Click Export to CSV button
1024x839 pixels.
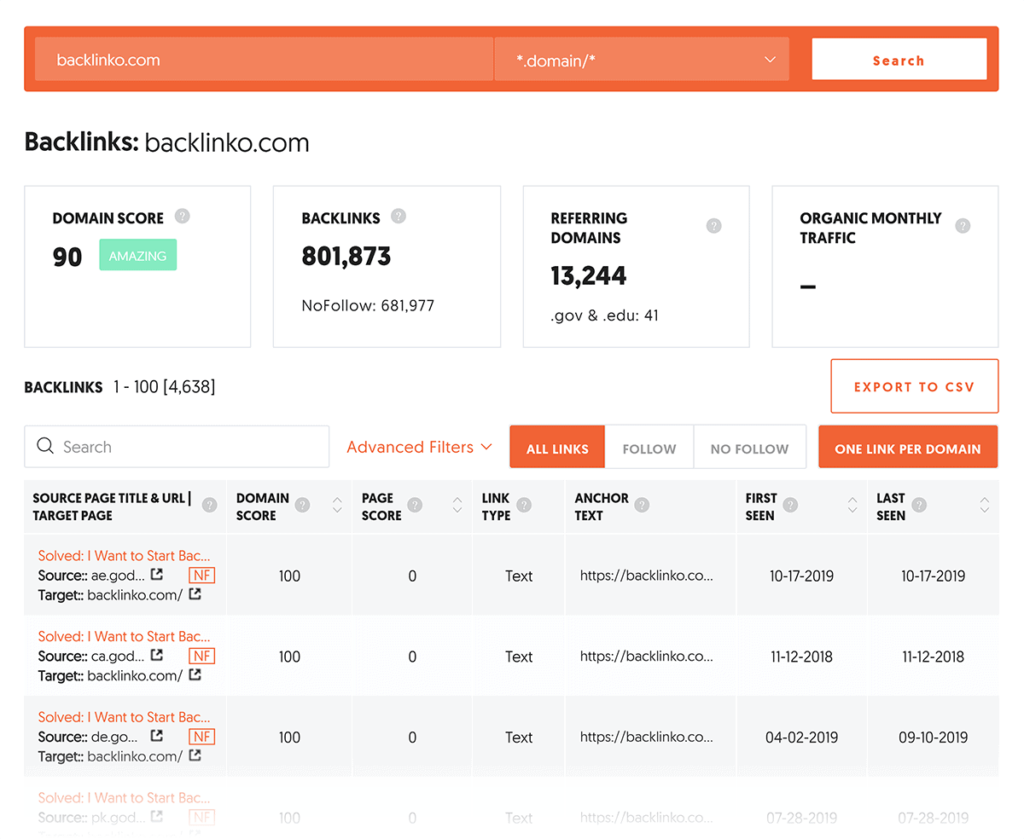tap(914, 386)
